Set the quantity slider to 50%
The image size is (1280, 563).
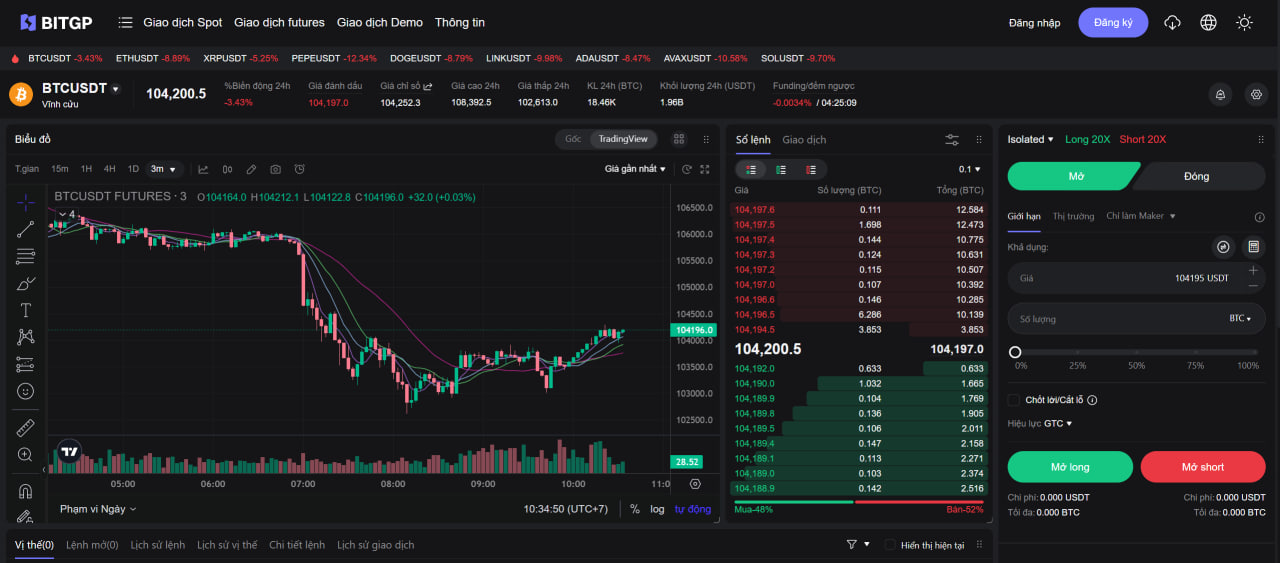(x=1136, y=352)
